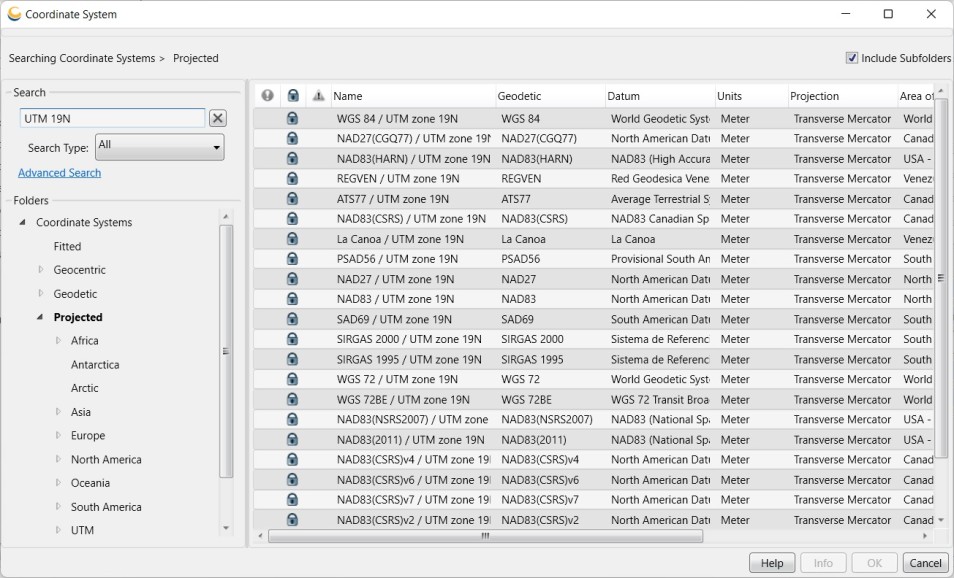The width and height of the screenshot is (954, 578).
Task: Click the lock icon beside WGS 84 / UTM zone 19N
Action: tap(293, 119)
